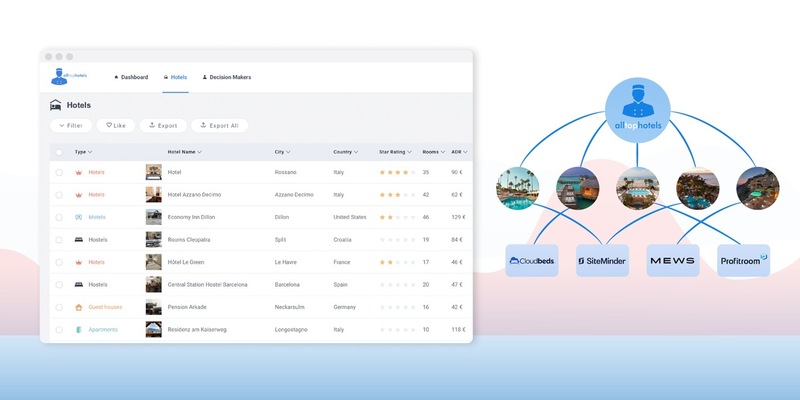Screen dimensions: 800x400
Task: Open the Star Rating column dropdown
Action: (x=395, y=152)
